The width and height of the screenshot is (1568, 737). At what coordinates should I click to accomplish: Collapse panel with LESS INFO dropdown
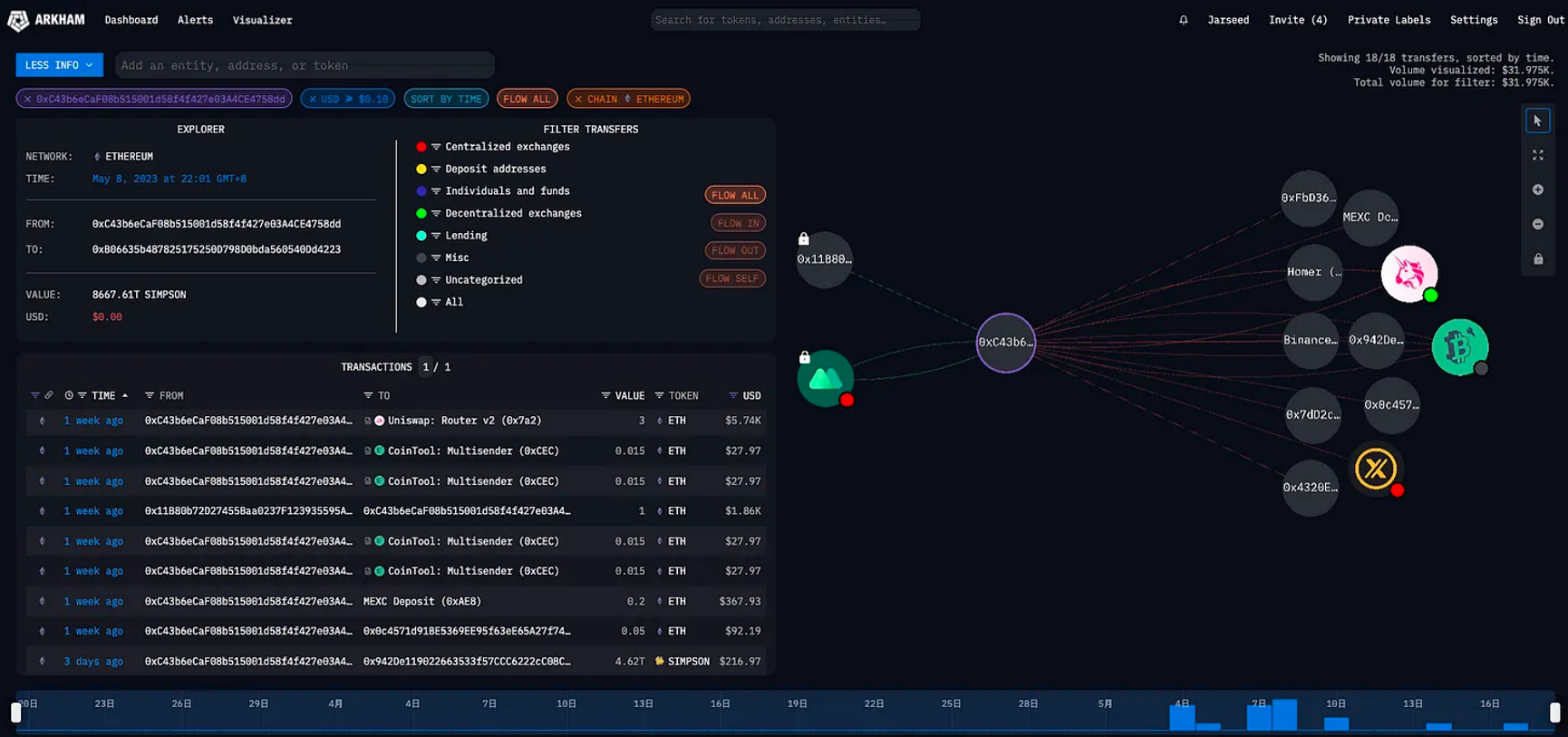click(59, 65)
